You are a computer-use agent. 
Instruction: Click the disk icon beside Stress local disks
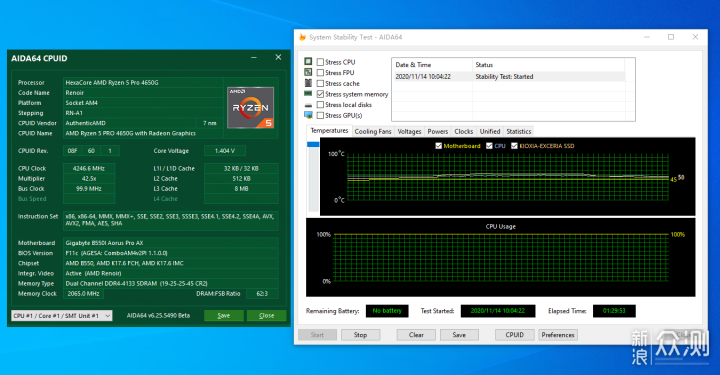308,105
